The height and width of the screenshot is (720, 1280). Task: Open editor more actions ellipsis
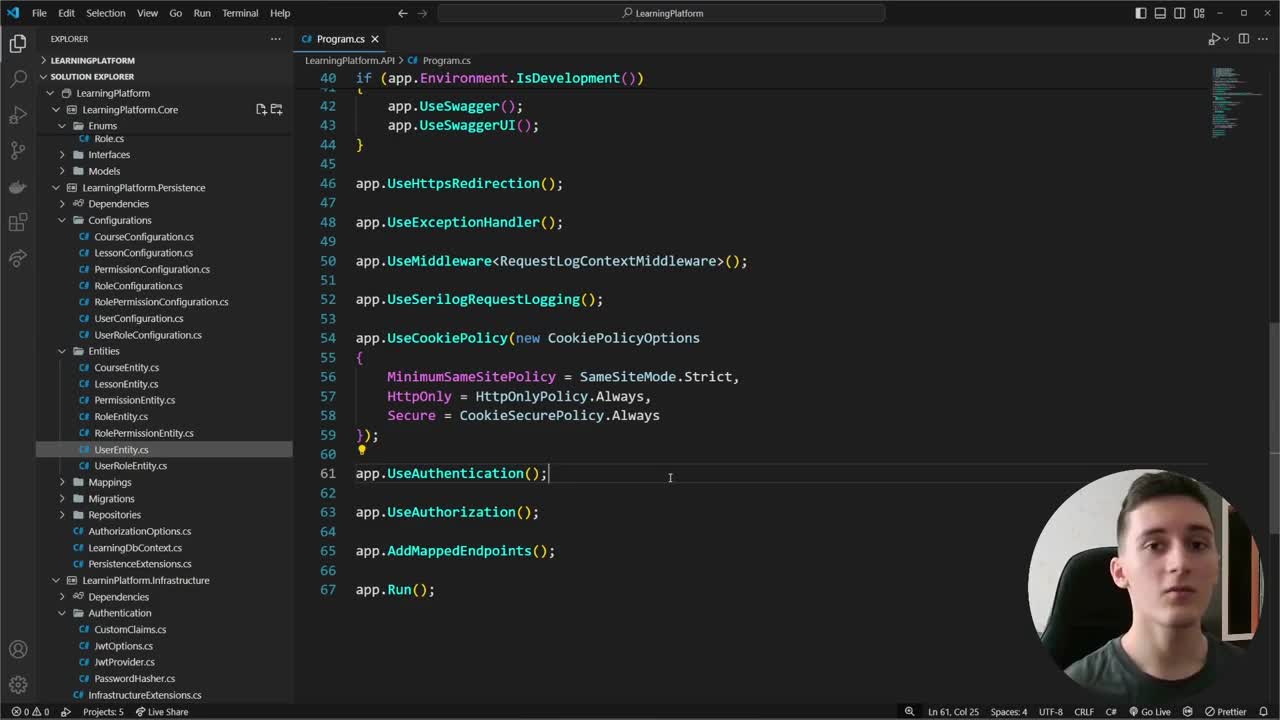click(1264, 39)
